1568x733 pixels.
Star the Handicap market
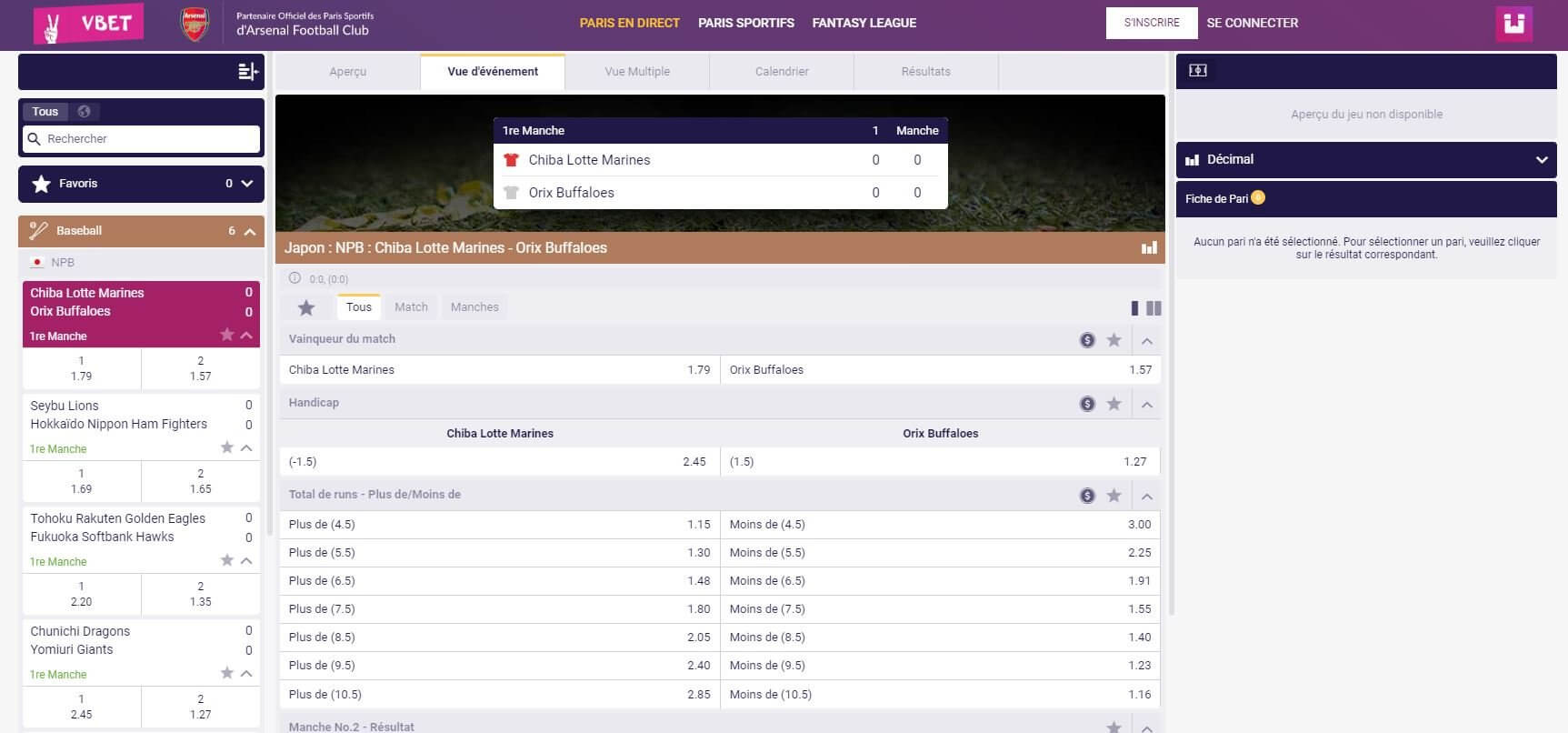click(x=1114, y=404)
